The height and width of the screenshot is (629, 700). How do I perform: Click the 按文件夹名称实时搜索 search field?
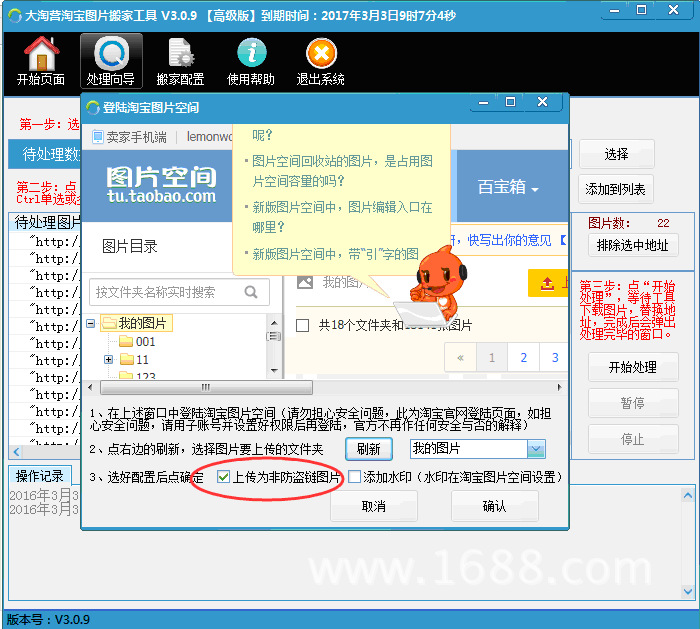tap(179, 292)
